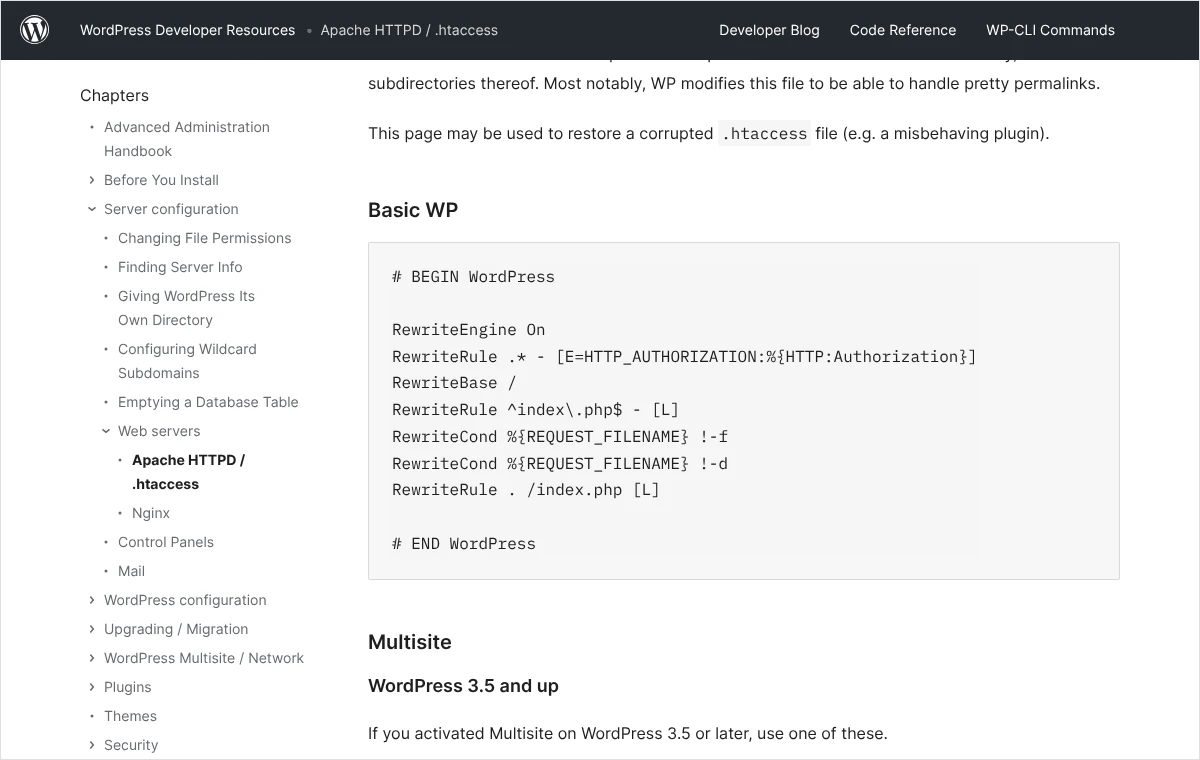Collapse the Web servers chevron
1200x760 pixels.
tap(106, 431)
